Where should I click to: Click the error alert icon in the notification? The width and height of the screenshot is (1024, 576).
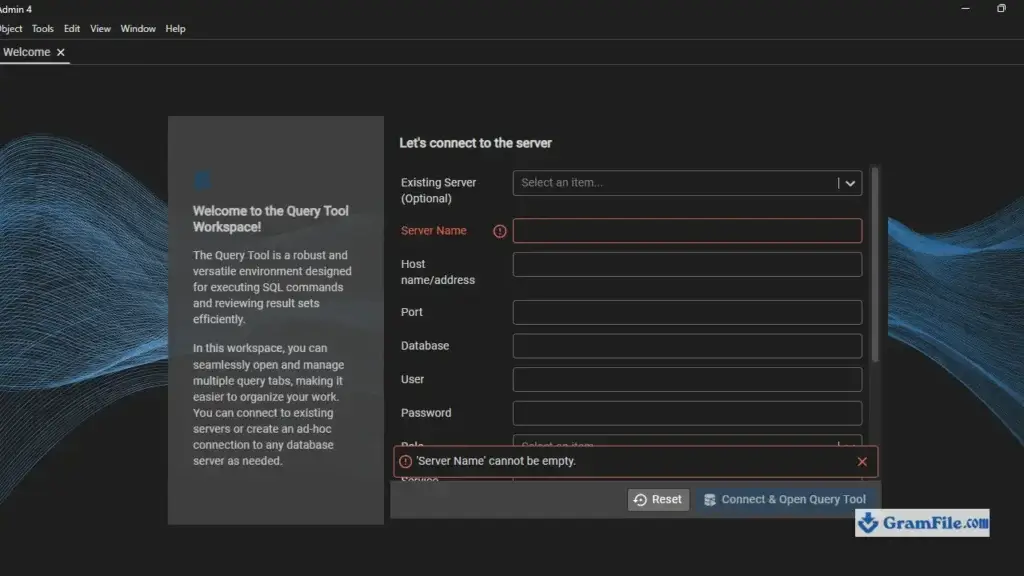pyautogui.click(x=406, y=462)
